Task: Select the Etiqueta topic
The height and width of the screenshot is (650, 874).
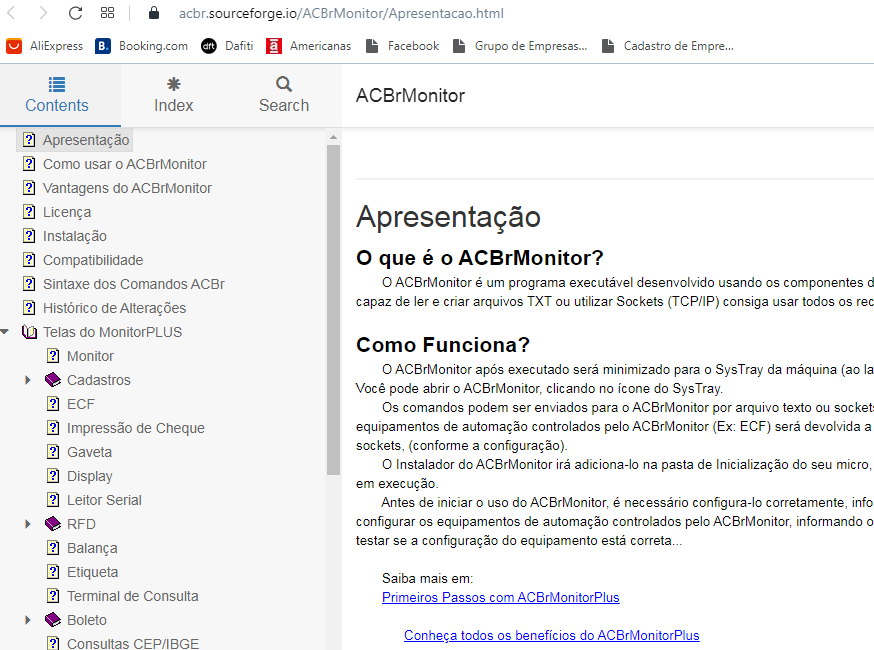Action: (93, 572)
